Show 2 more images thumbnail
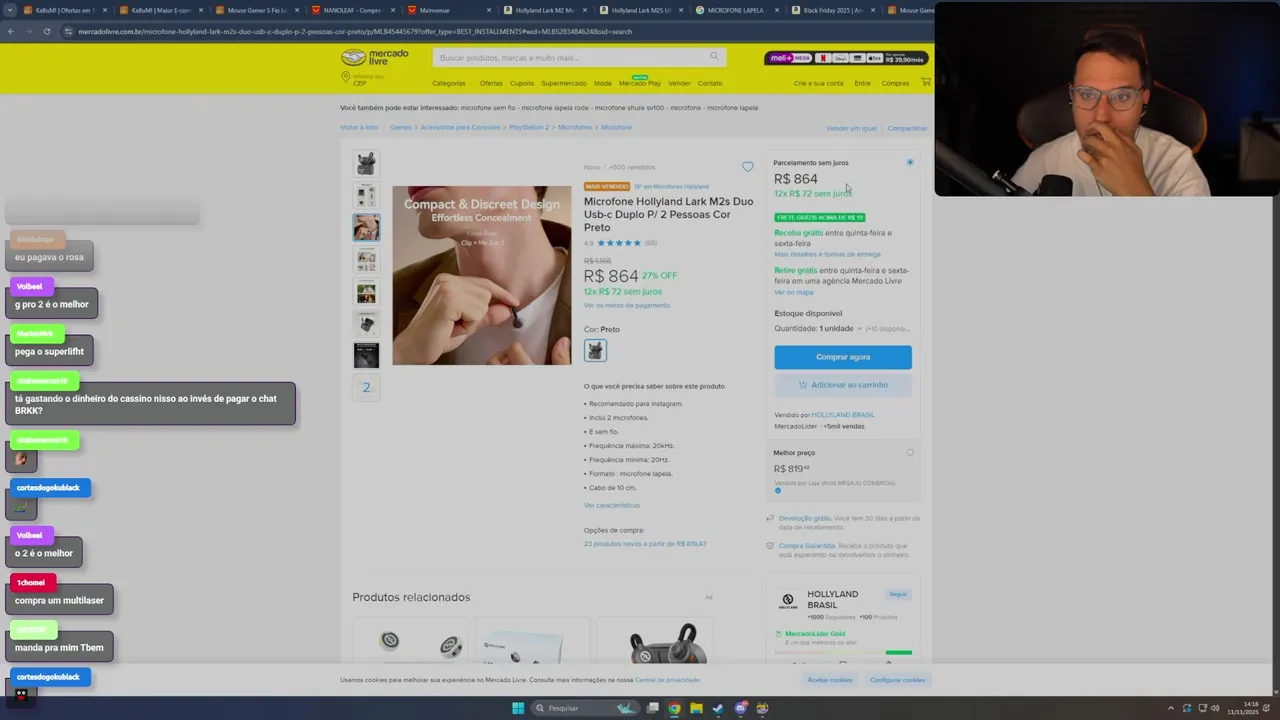The width and height of the screenshot is (1280, 720). (x=366, y=387)
